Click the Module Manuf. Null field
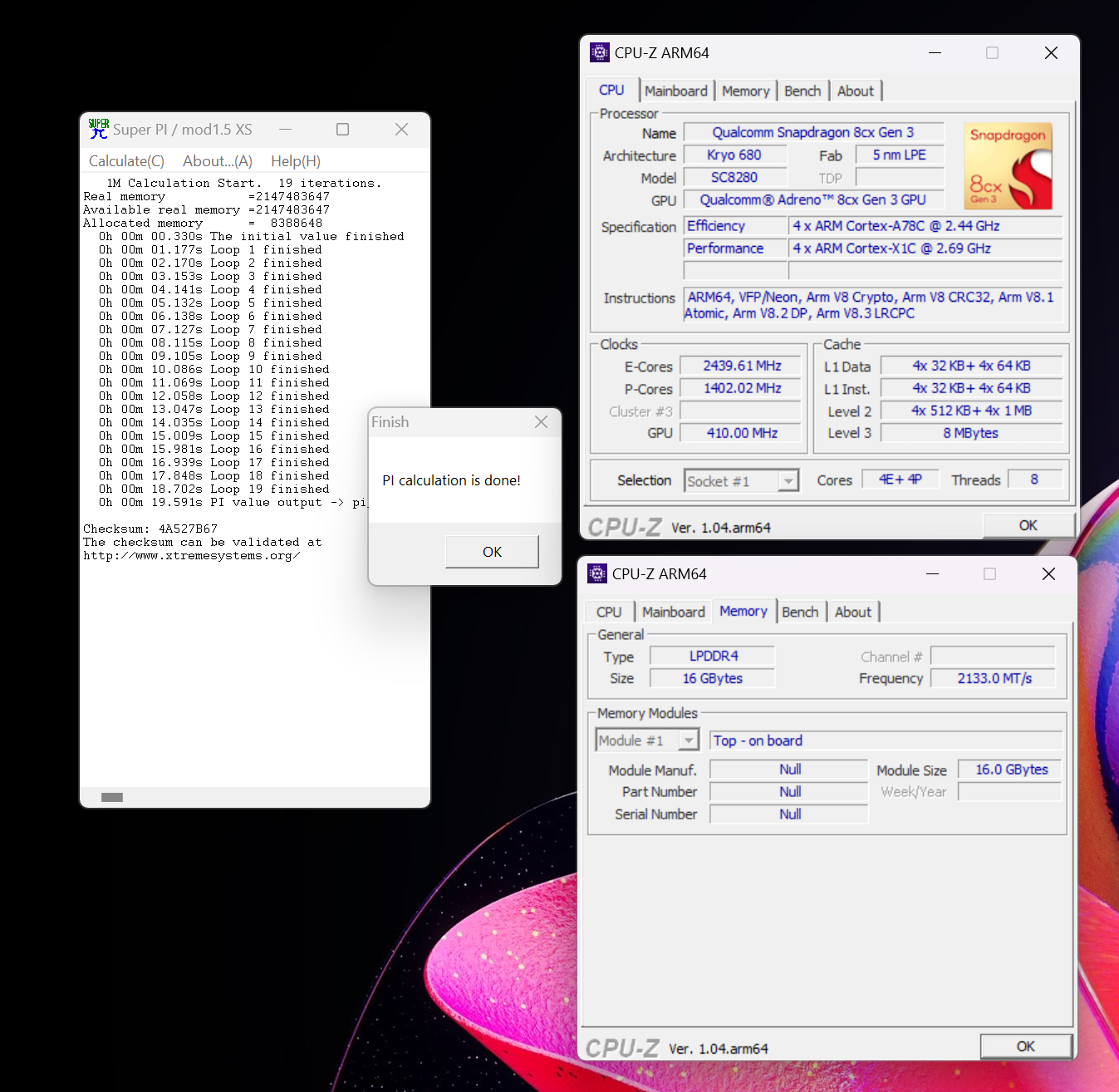 coord(789,770)
